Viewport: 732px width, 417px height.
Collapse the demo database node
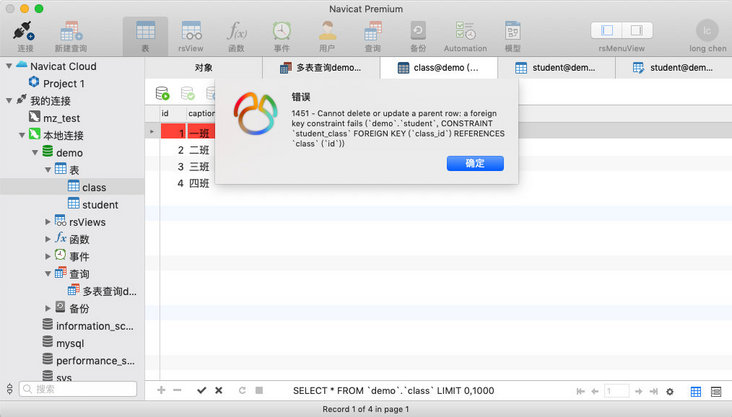click(35, 152)
